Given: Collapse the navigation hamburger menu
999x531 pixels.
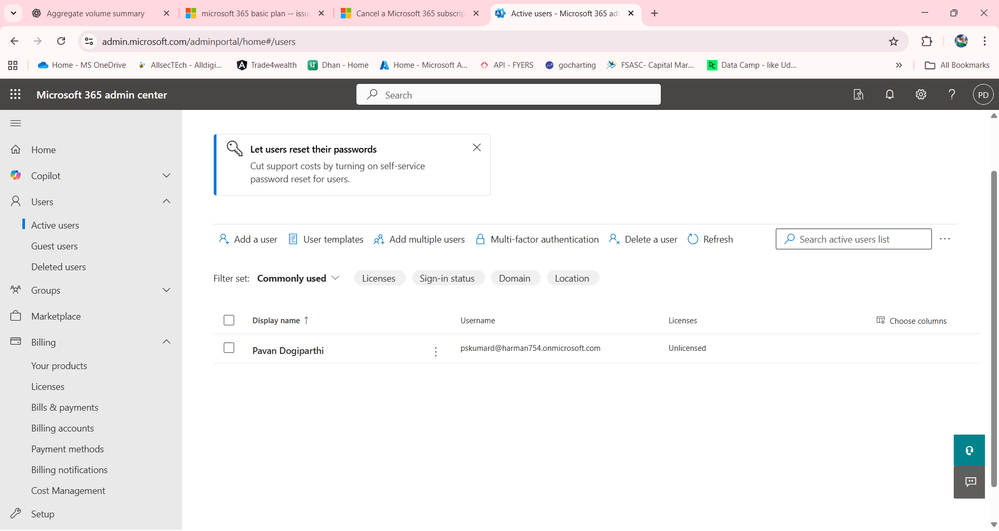Looking at the screenshot, I should 16,123.
